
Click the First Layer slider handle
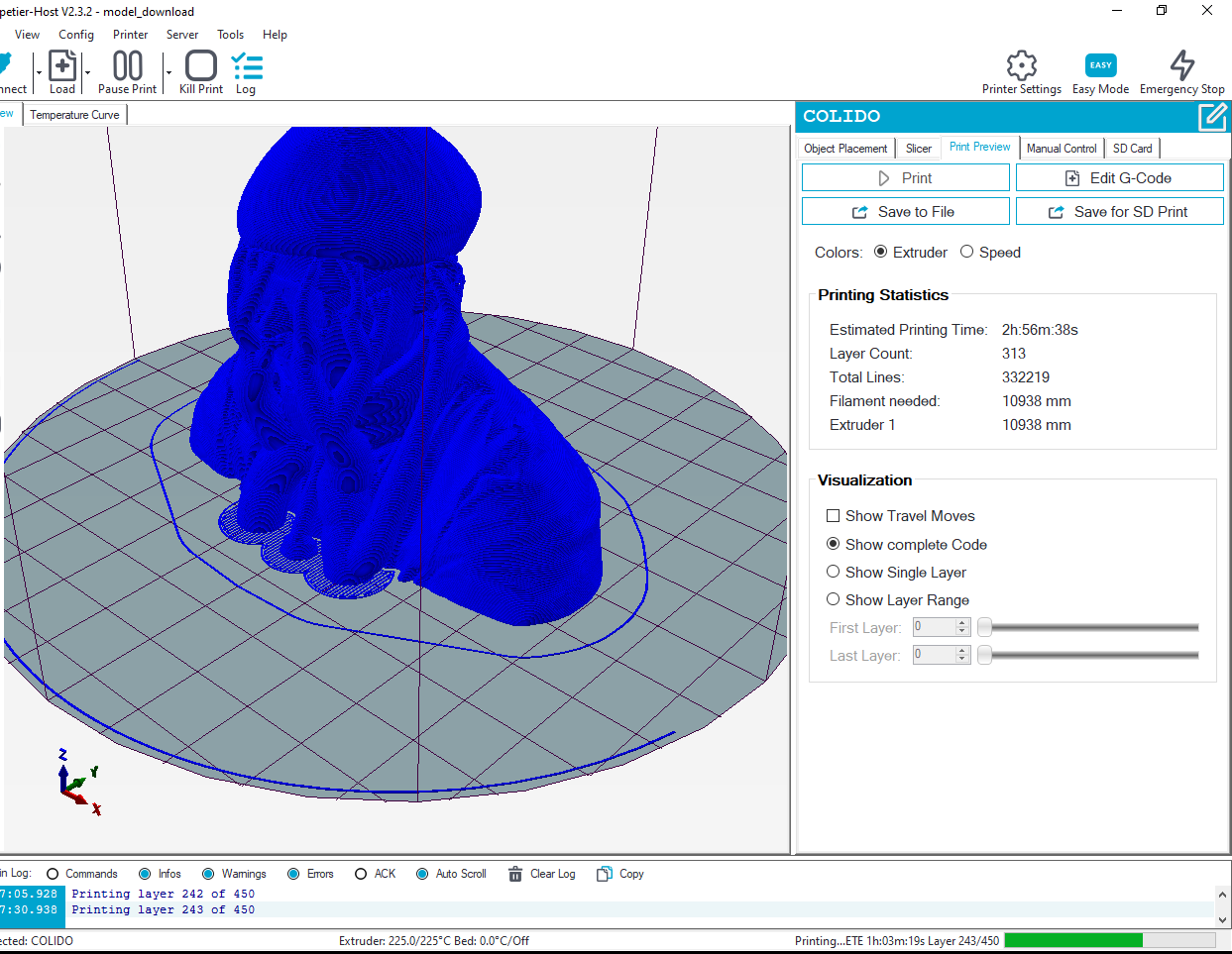click(985, 627)
